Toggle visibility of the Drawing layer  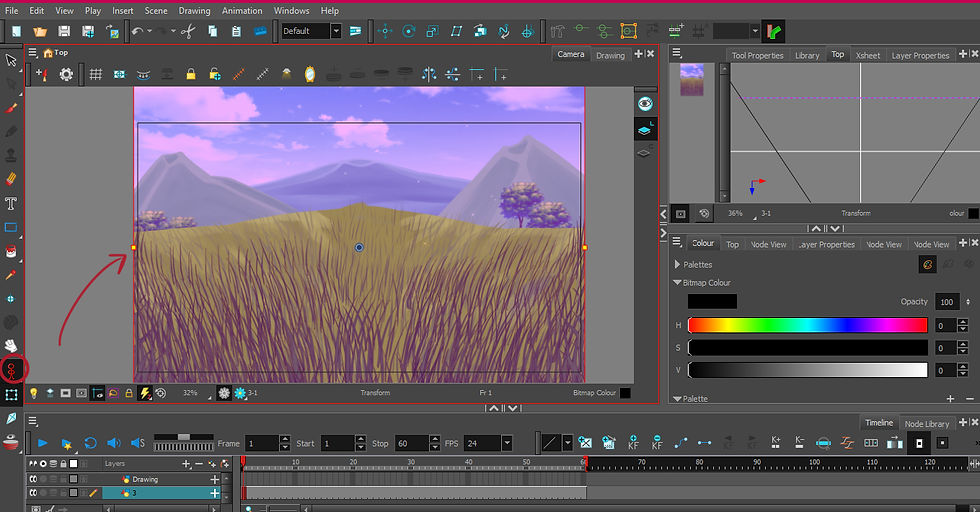[x=33, y=479]
